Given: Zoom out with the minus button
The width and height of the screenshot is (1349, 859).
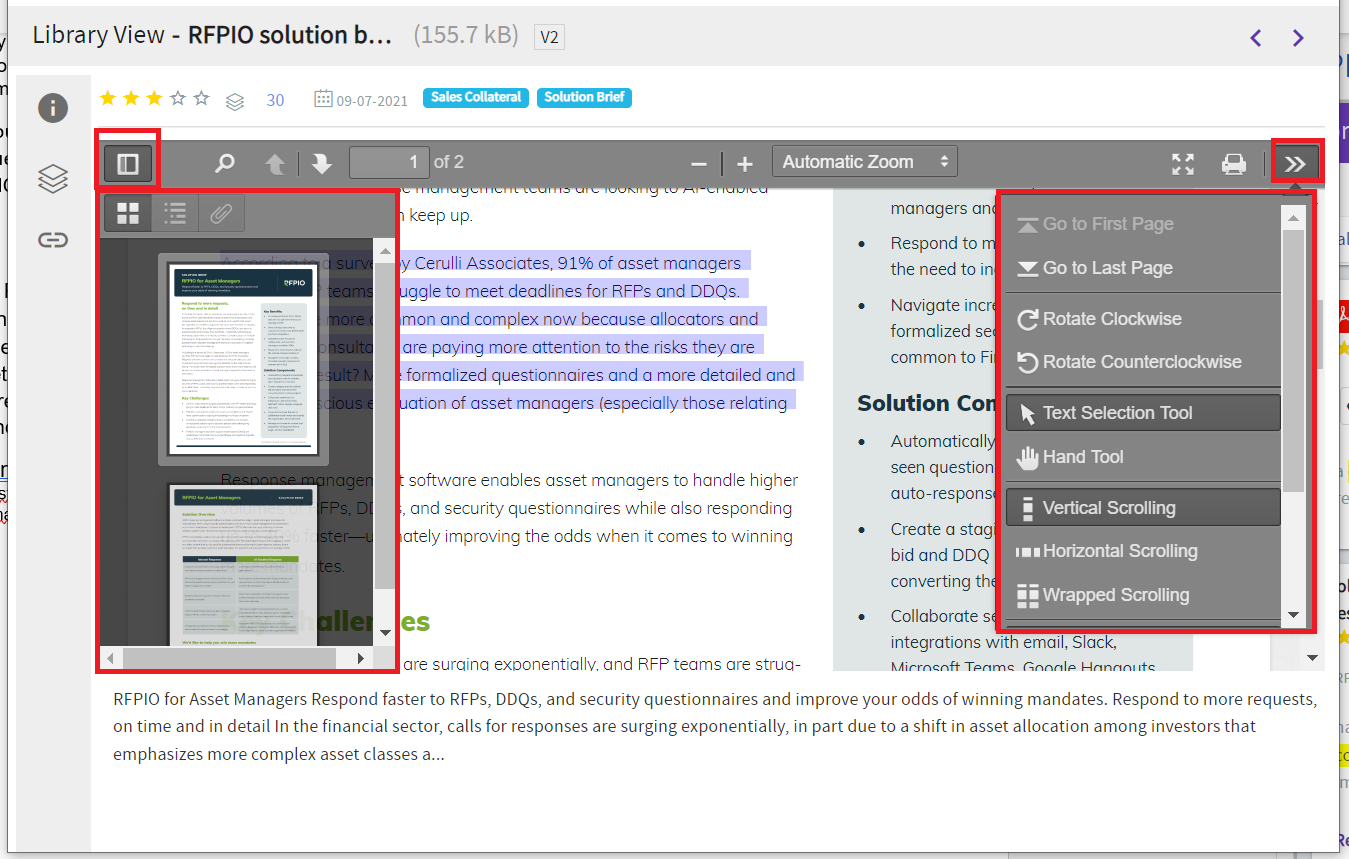Looking at the screenshot, I should click(x=699, y=164).
